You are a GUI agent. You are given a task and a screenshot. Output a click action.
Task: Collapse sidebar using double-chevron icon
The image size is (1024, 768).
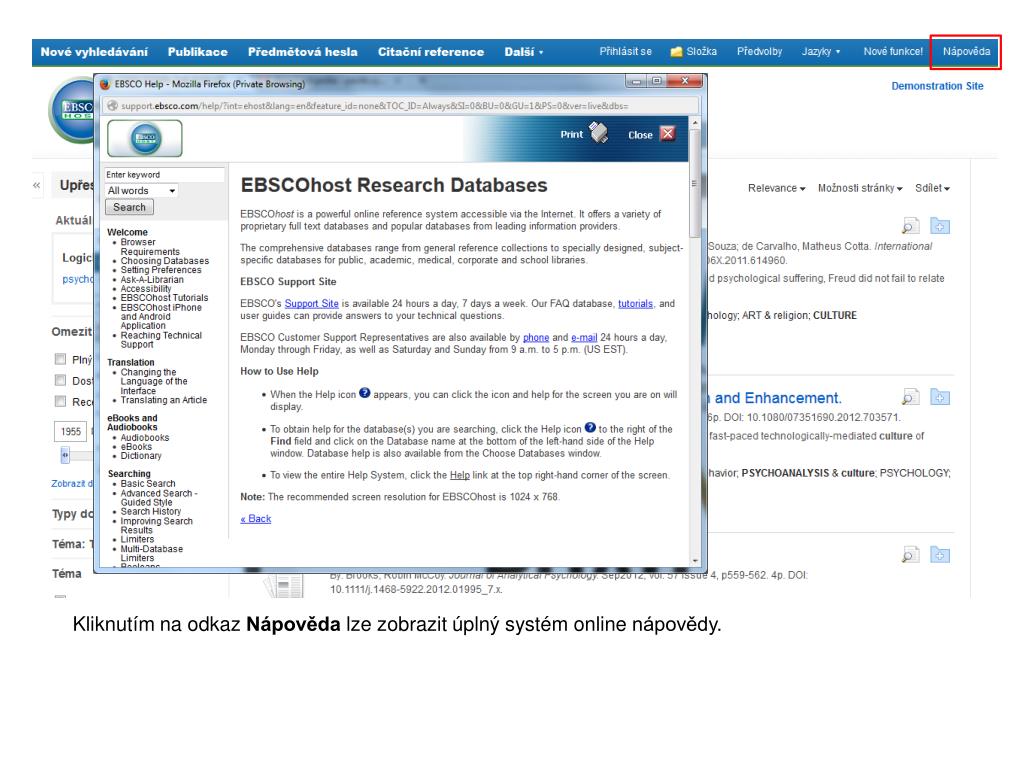tap(37, 185)
